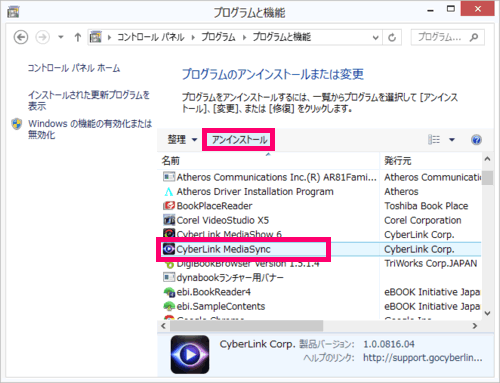Expand the address bar history dropdown
The width and height of the screenshot is (500, 383).
[x=375, y=37]
